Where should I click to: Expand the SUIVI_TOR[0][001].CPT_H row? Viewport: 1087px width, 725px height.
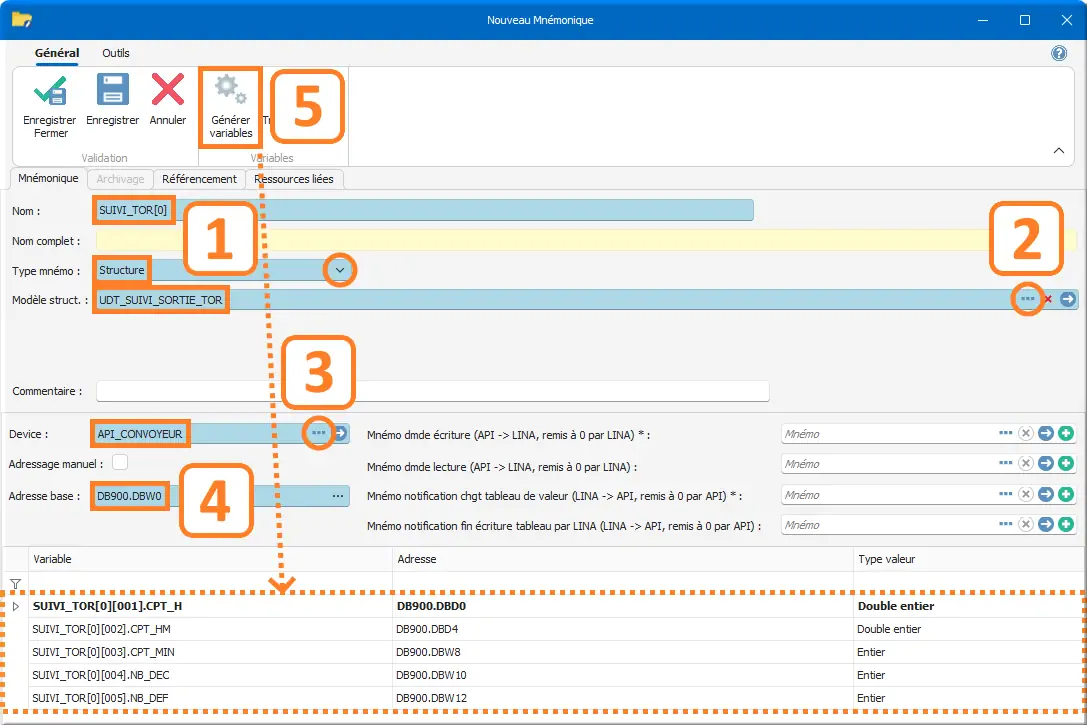(x=15, y=606)
